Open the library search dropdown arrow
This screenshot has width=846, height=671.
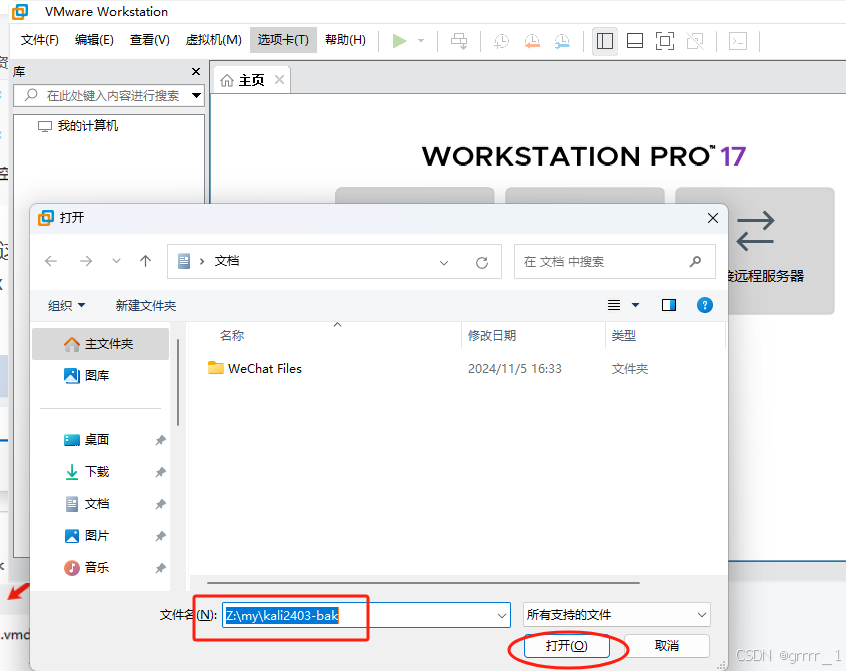[x=196, y=95]
